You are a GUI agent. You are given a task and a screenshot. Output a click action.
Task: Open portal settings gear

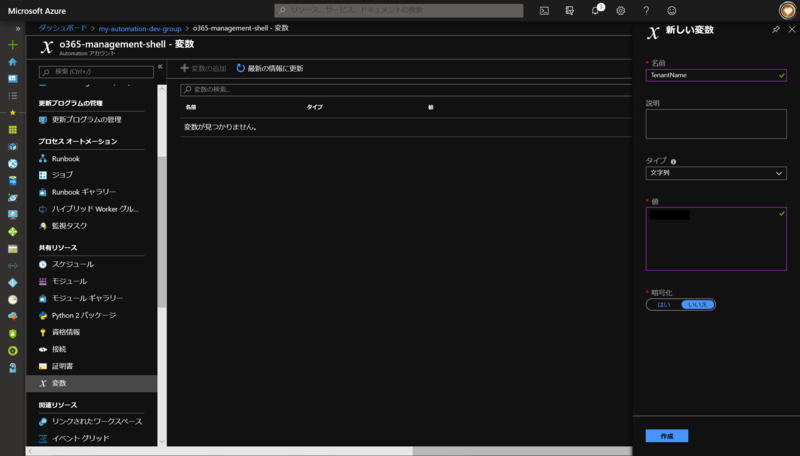click(621, 11)
